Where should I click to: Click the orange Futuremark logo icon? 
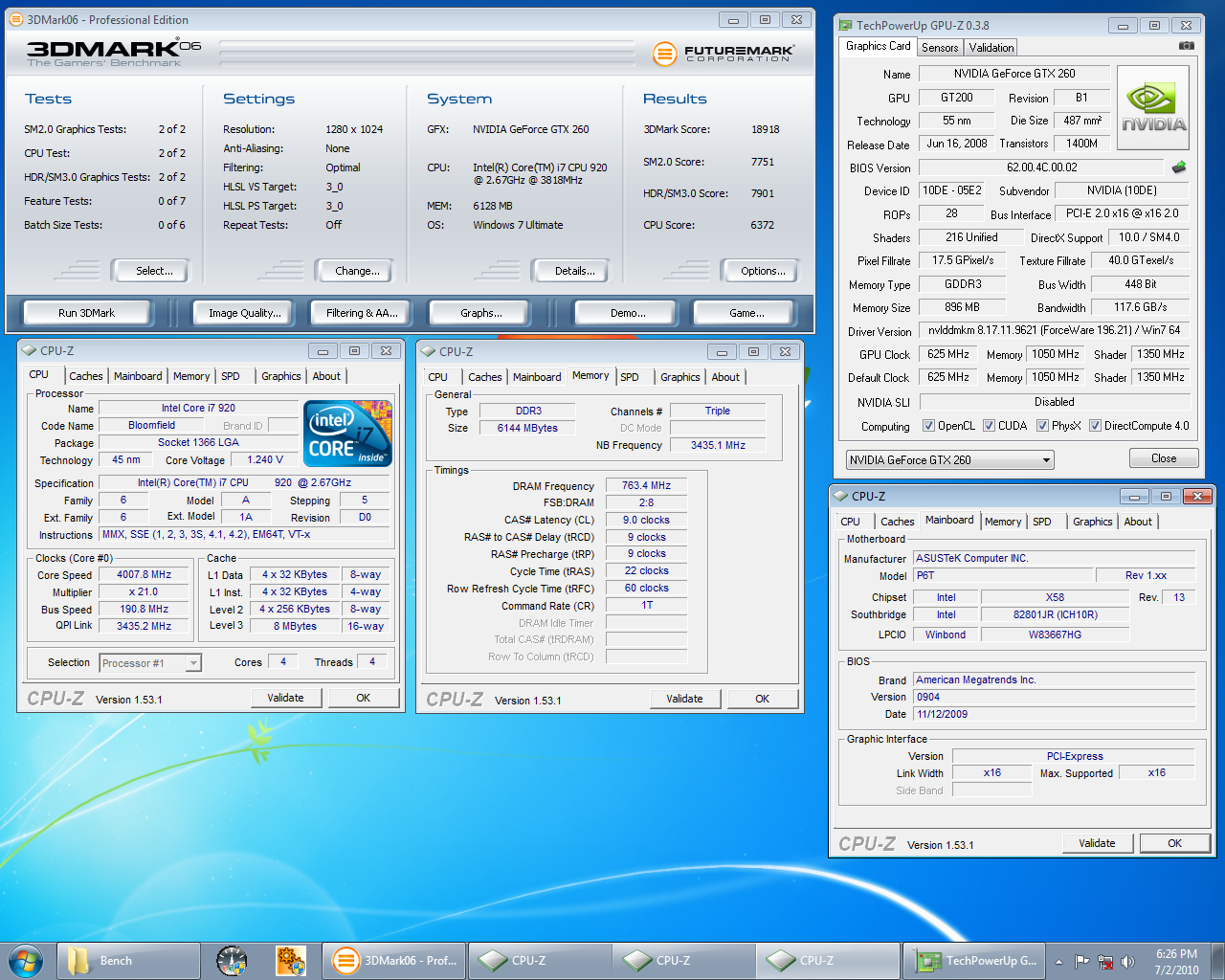click(664, 54)
